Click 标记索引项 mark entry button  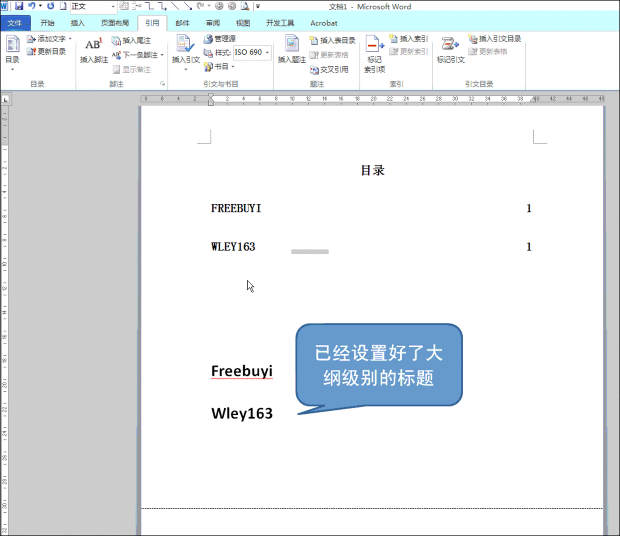(x=374, y=54)
